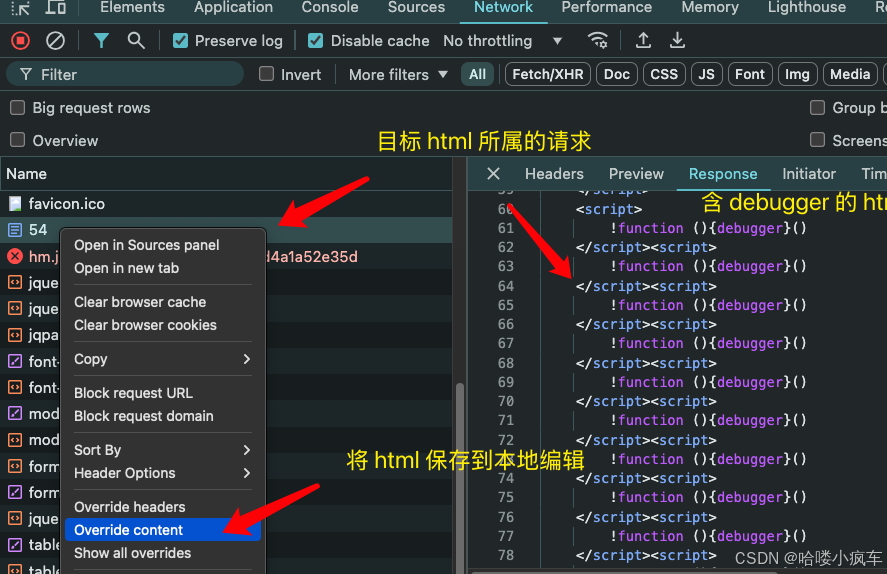Click the Filter text input field
This screenshot has width=887, height=574.
[125, 74]
